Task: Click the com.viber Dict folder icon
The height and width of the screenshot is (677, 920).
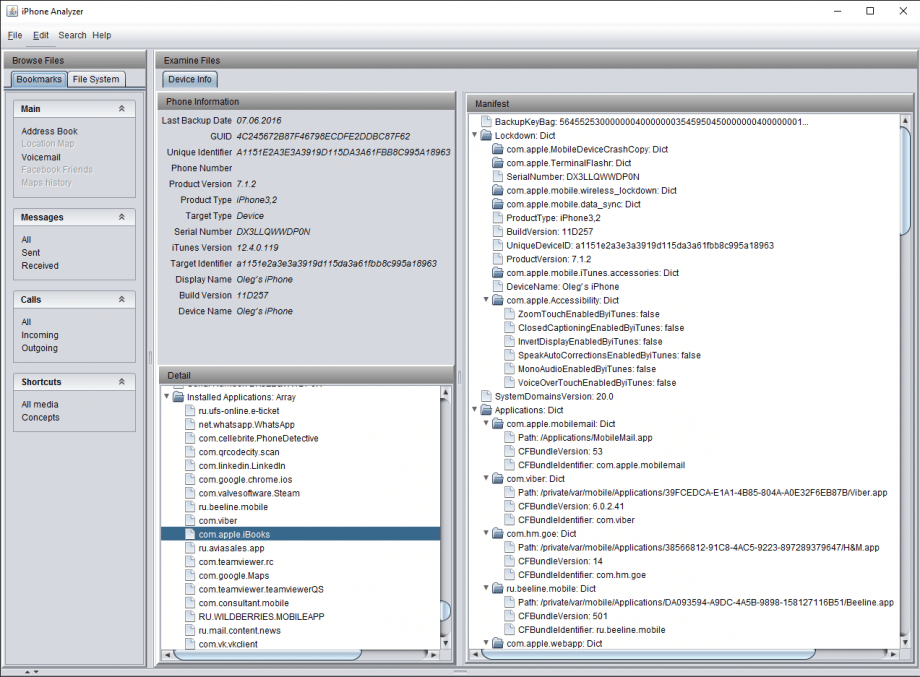Action: coord(497,478)
